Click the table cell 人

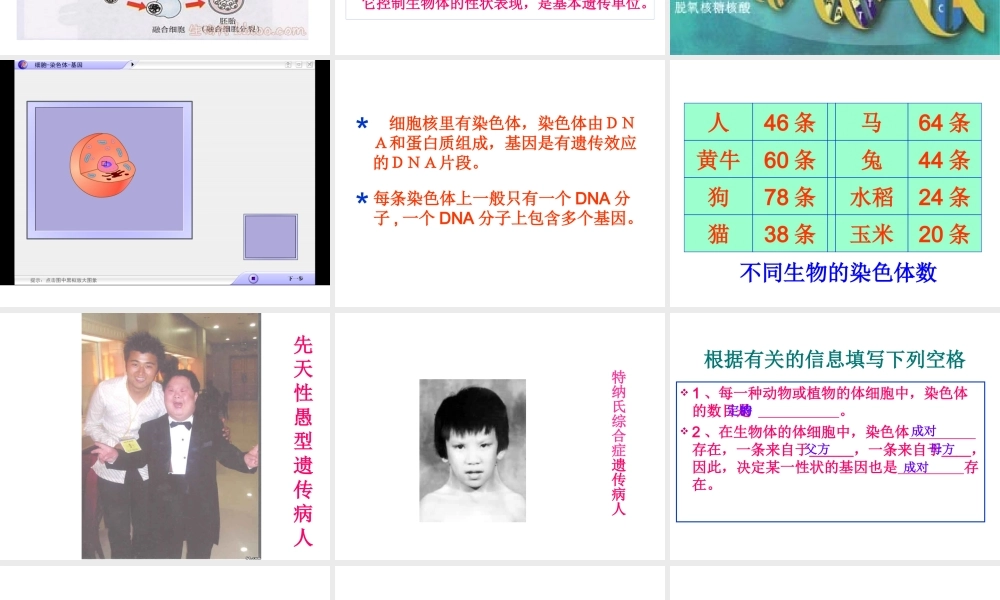tap(718, 122)
